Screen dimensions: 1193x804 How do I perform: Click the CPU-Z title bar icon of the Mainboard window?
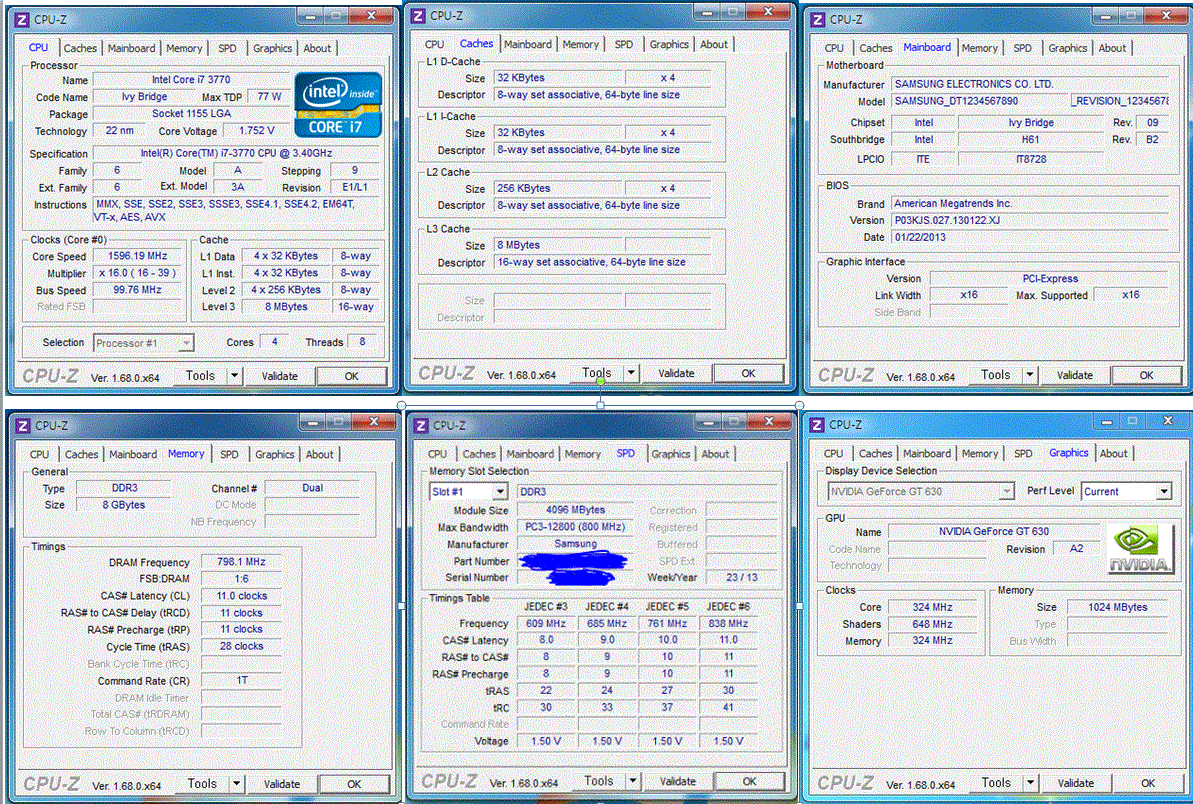(817, 19)
